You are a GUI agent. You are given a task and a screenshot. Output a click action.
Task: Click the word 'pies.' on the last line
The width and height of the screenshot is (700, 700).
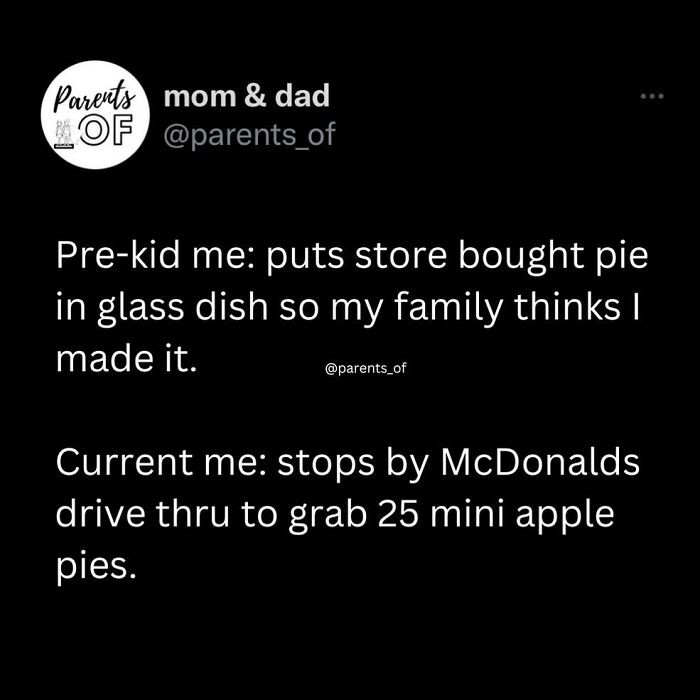[93, 567]
